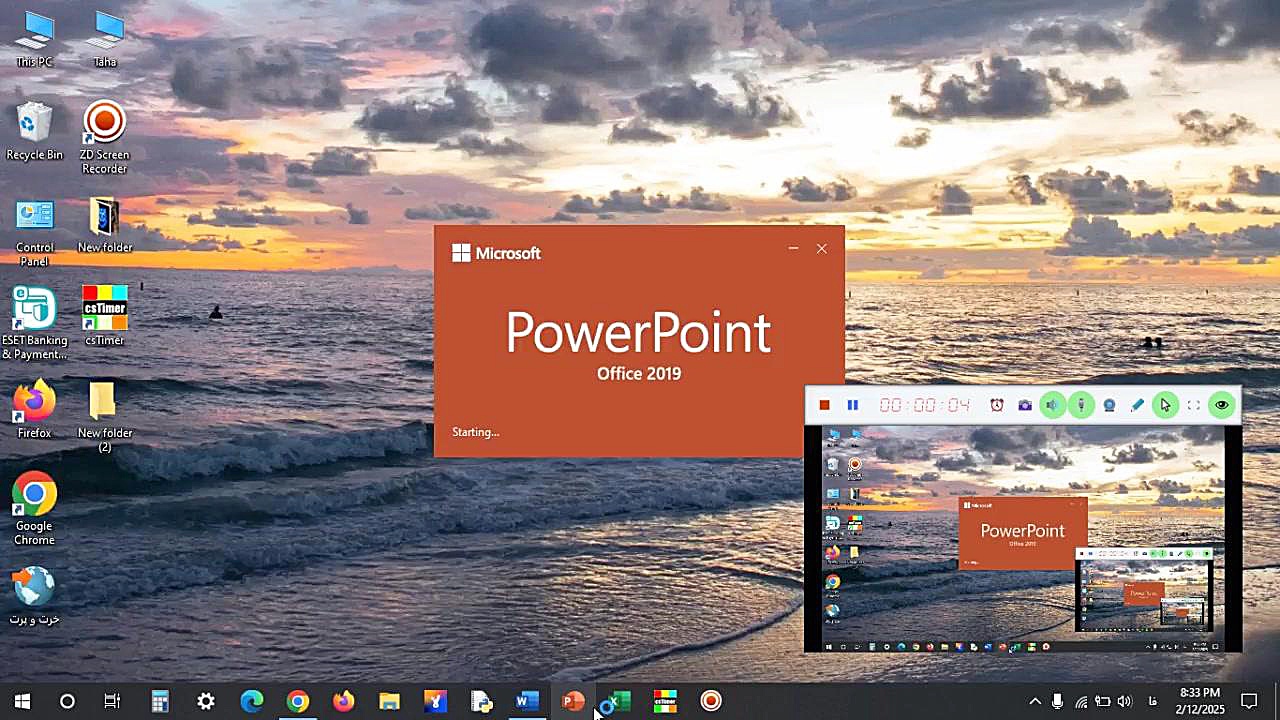The width and height of the screenshot is (1280, 720).
Task: Select Google Chrome desktop shortcut
Action: 34,508
